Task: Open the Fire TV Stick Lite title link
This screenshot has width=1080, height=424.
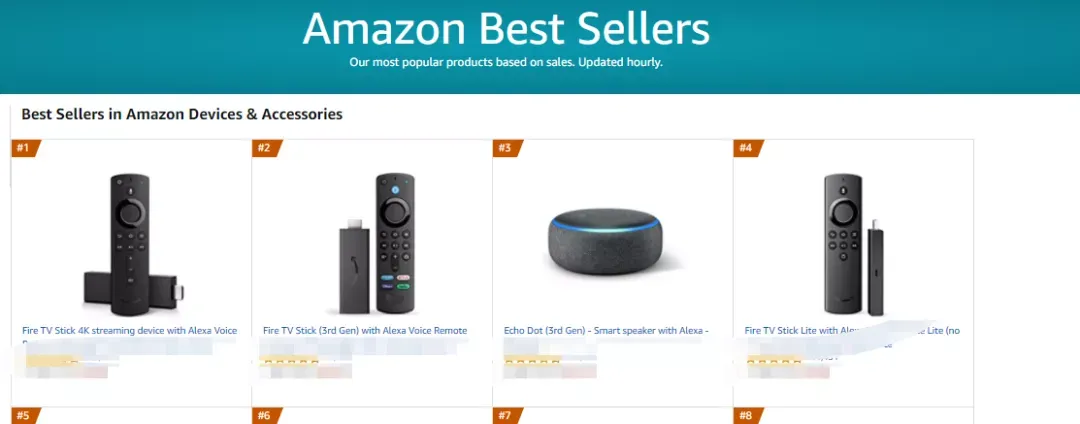Action: (852, 331)
